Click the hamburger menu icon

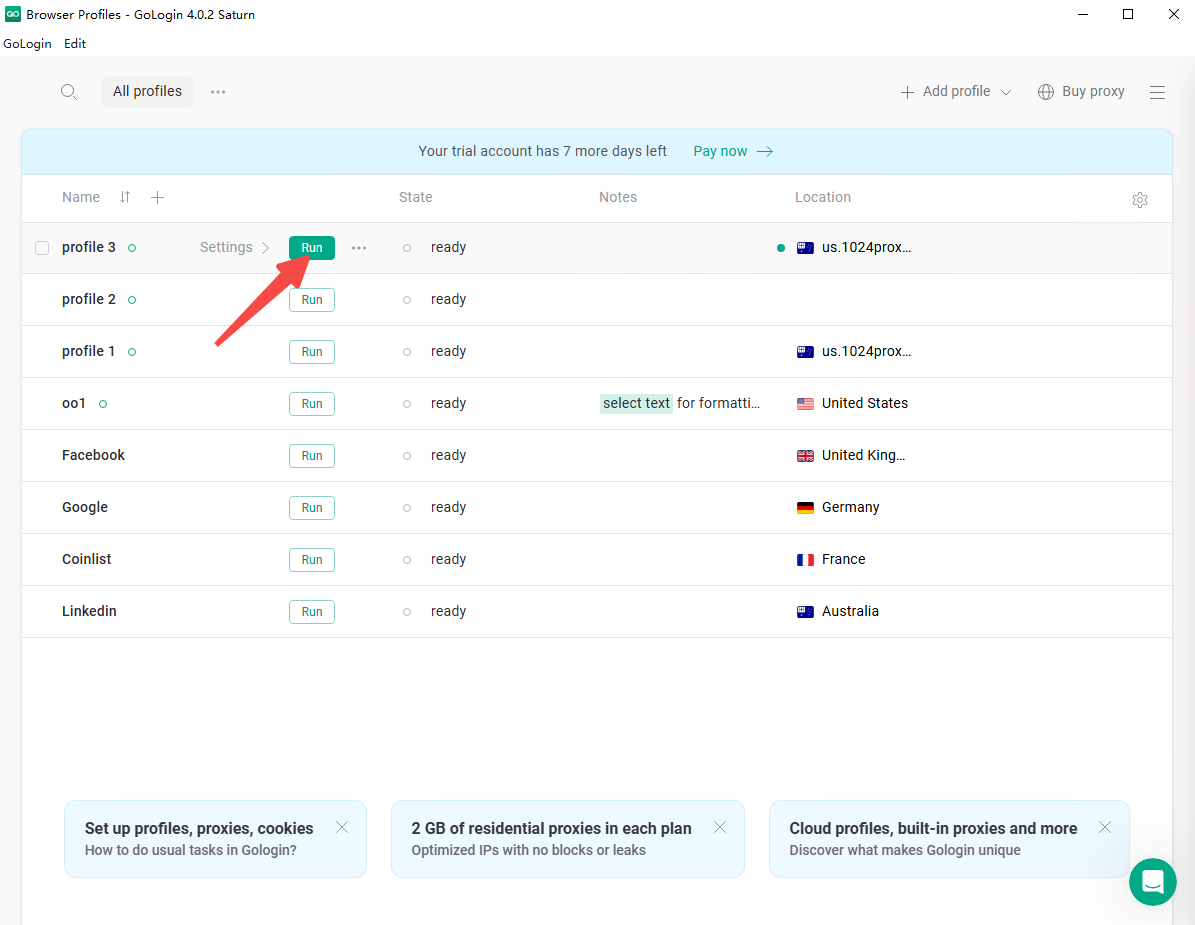click(1157, 92)
